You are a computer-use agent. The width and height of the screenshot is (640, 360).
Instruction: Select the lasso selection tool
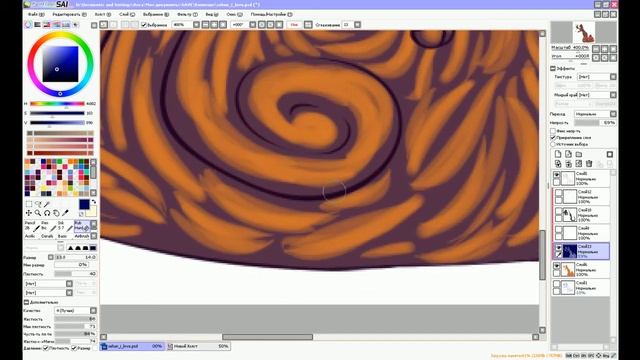38,204
